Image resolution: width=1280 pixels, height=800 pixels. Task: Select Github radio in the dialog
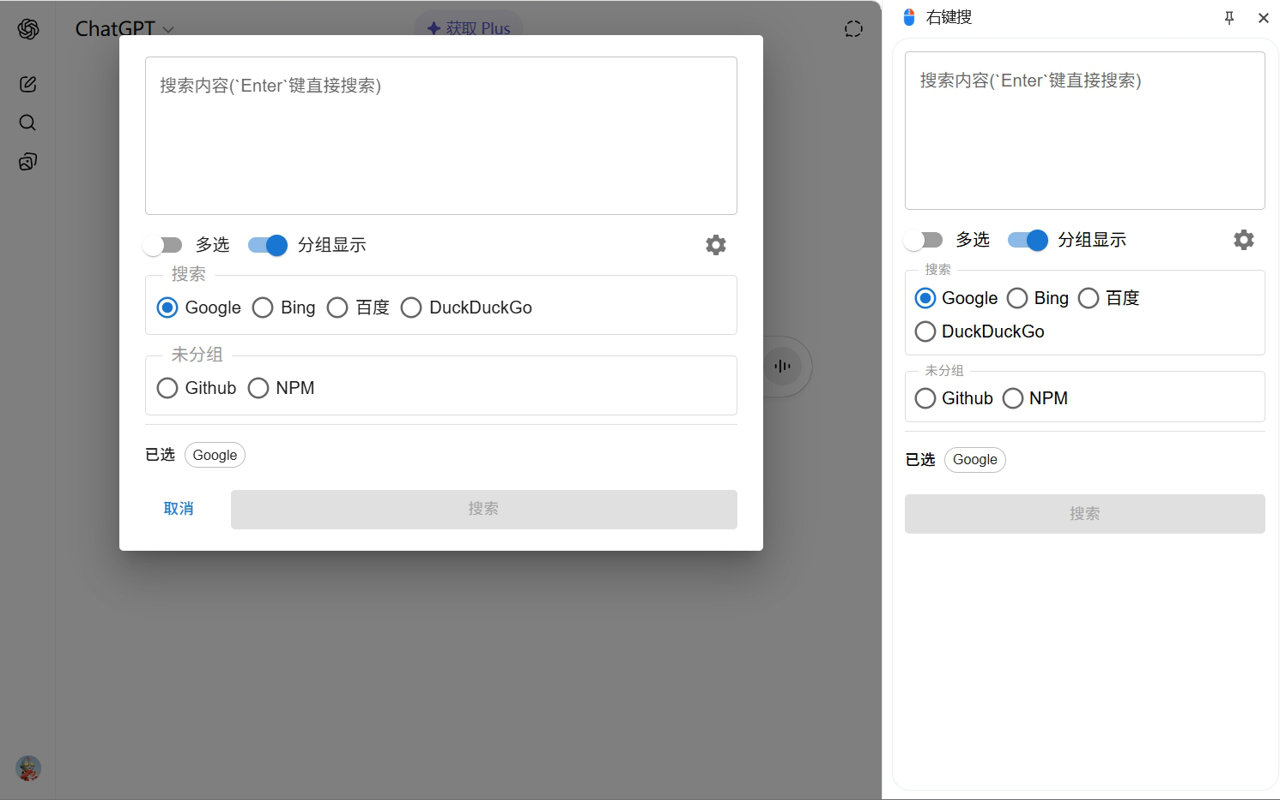tap(167, 388)
